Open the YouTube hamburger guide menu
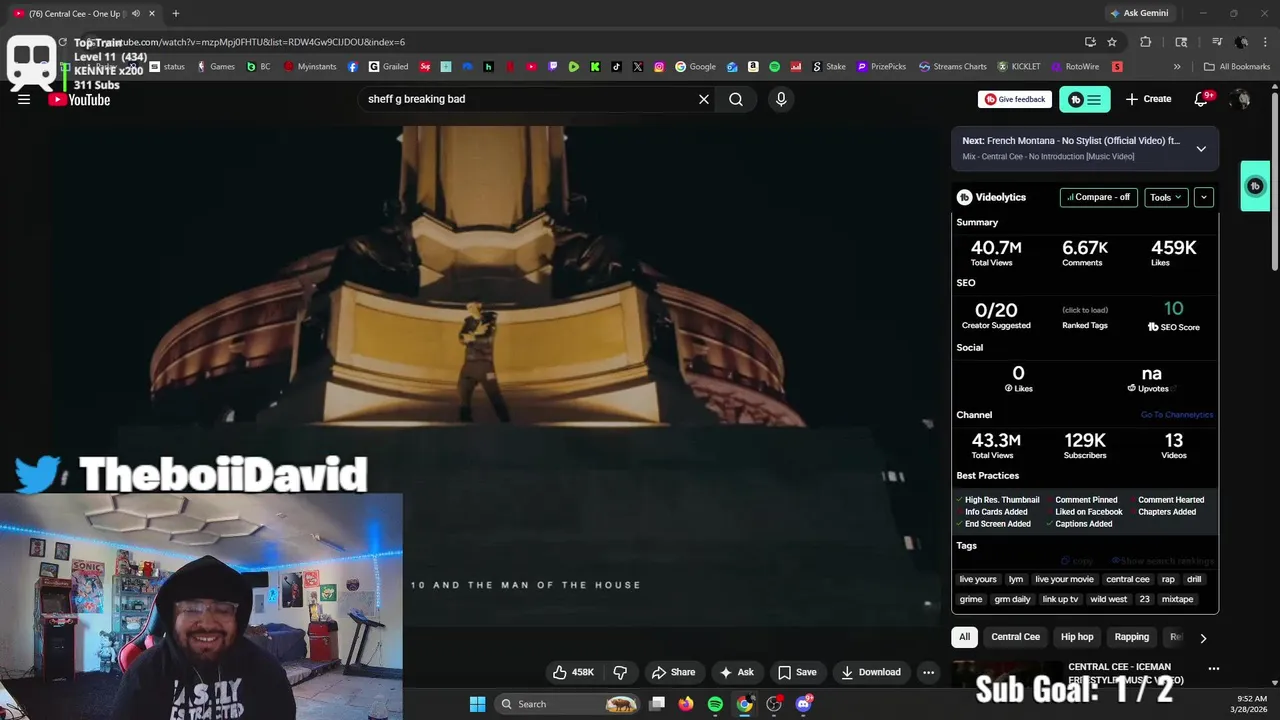Image resolution: width=1280 pixels, height=720 pixels. pos(24,99)
